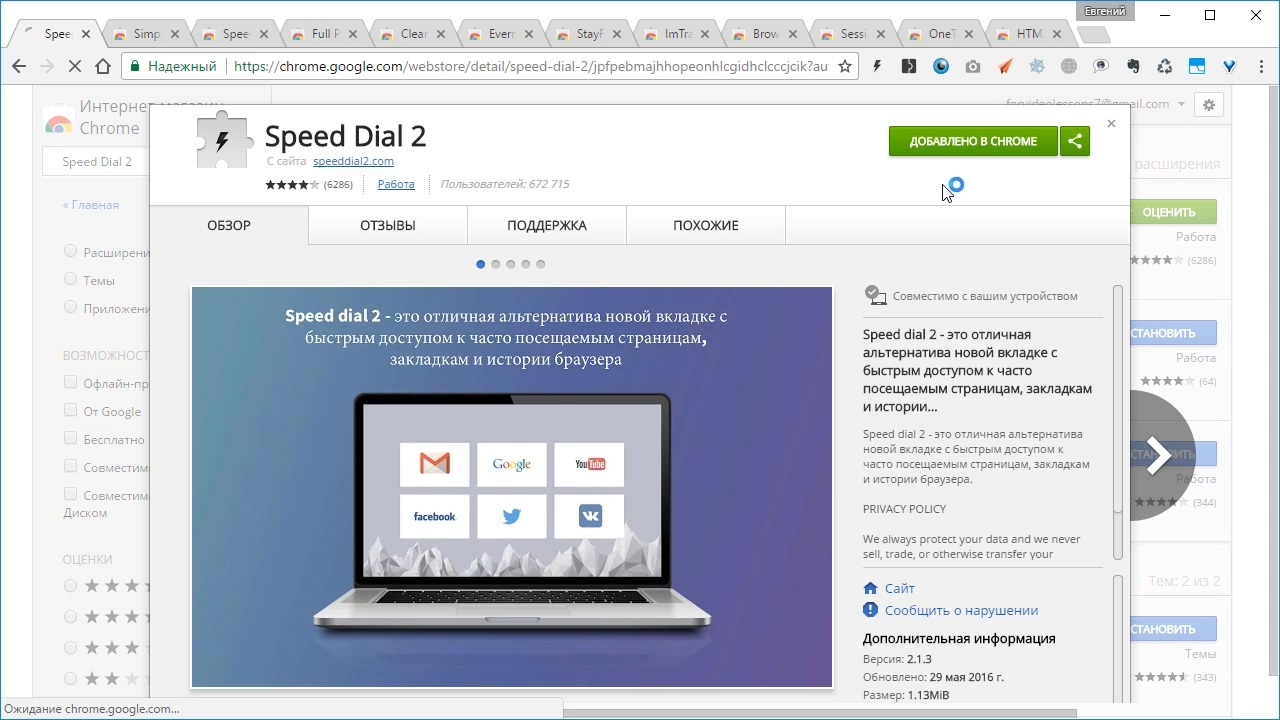Select the Темы radio button
Viewport: 1280px width, 720px height.
pos(70,280)
